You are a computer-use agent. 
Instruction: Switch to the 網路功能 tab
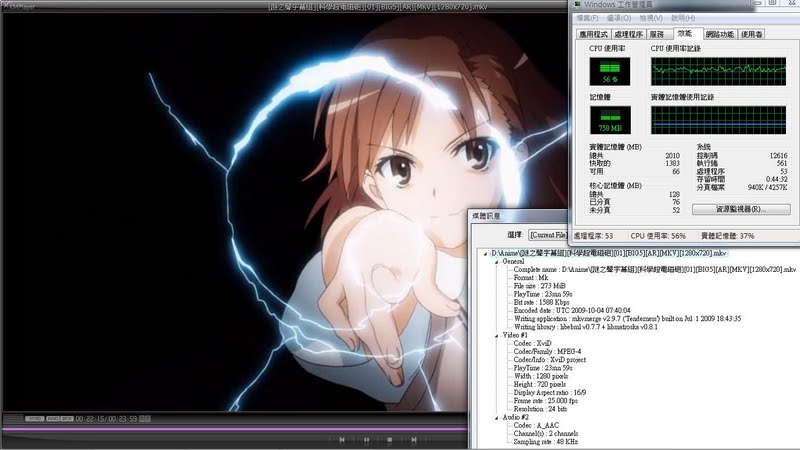tap(719, 34)
